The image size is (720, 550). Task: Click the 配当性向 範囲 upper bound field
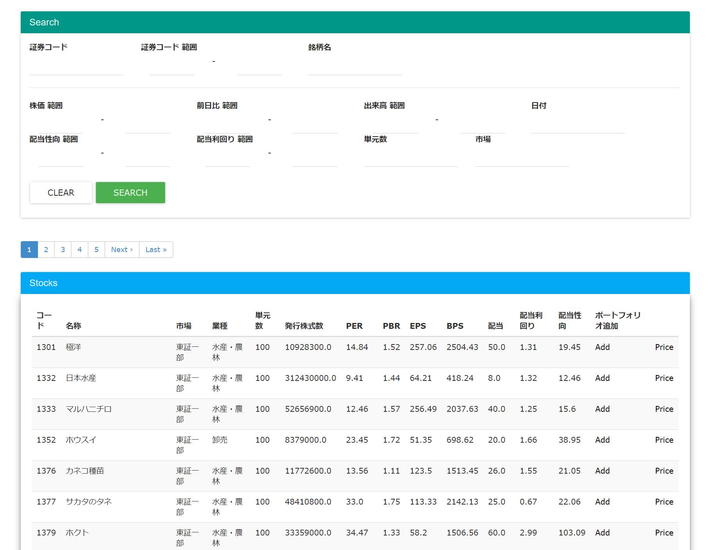click(148, 158)
